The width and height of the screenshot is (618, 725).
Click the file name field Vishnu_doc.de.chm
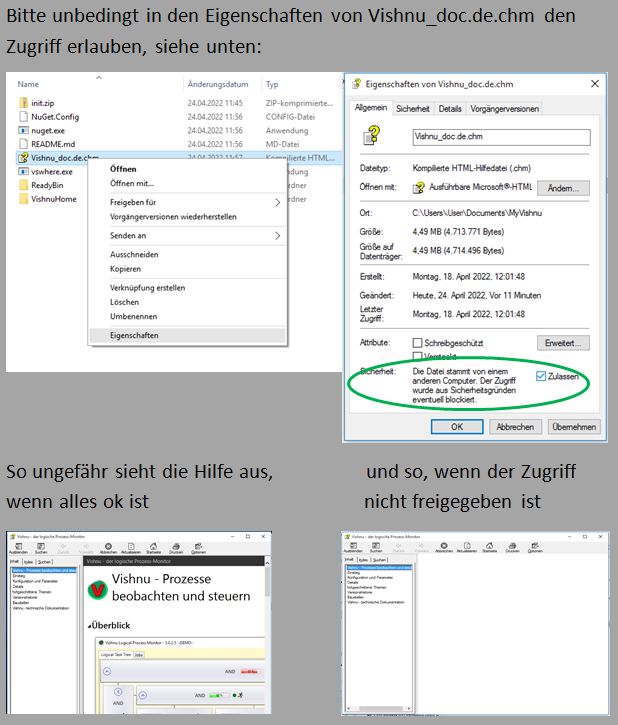click(x=501, y=137)
